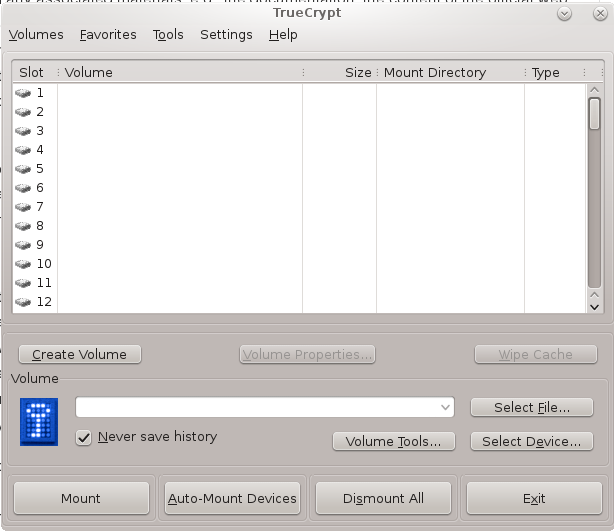Select the drive icon for slot 12
Viewport: 614px width, 531px height.
pyautogui.click(x=23, y=302)
